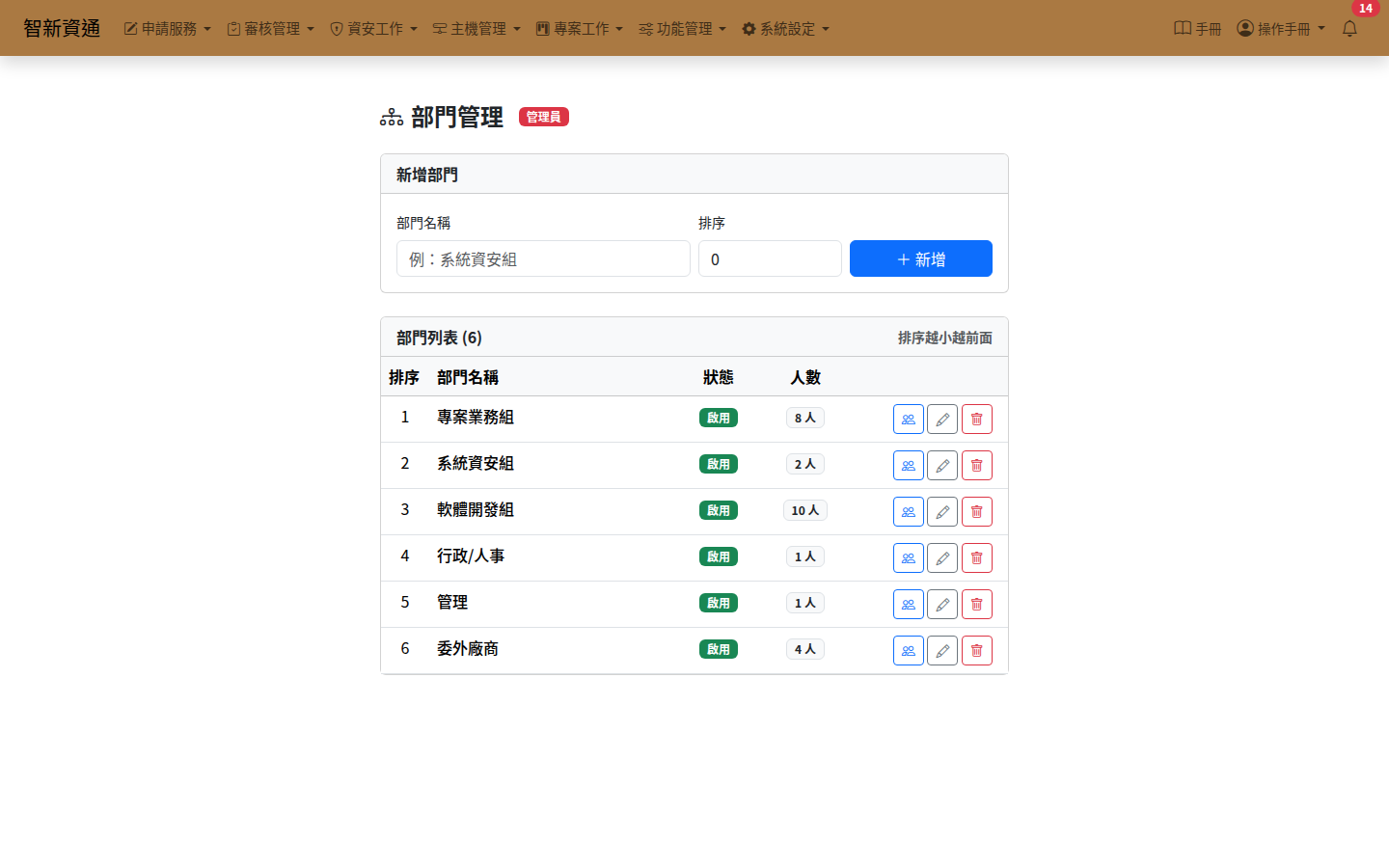Open the 手冊 manual link
Screen dimensions: 1389x868
point(1198,29)
